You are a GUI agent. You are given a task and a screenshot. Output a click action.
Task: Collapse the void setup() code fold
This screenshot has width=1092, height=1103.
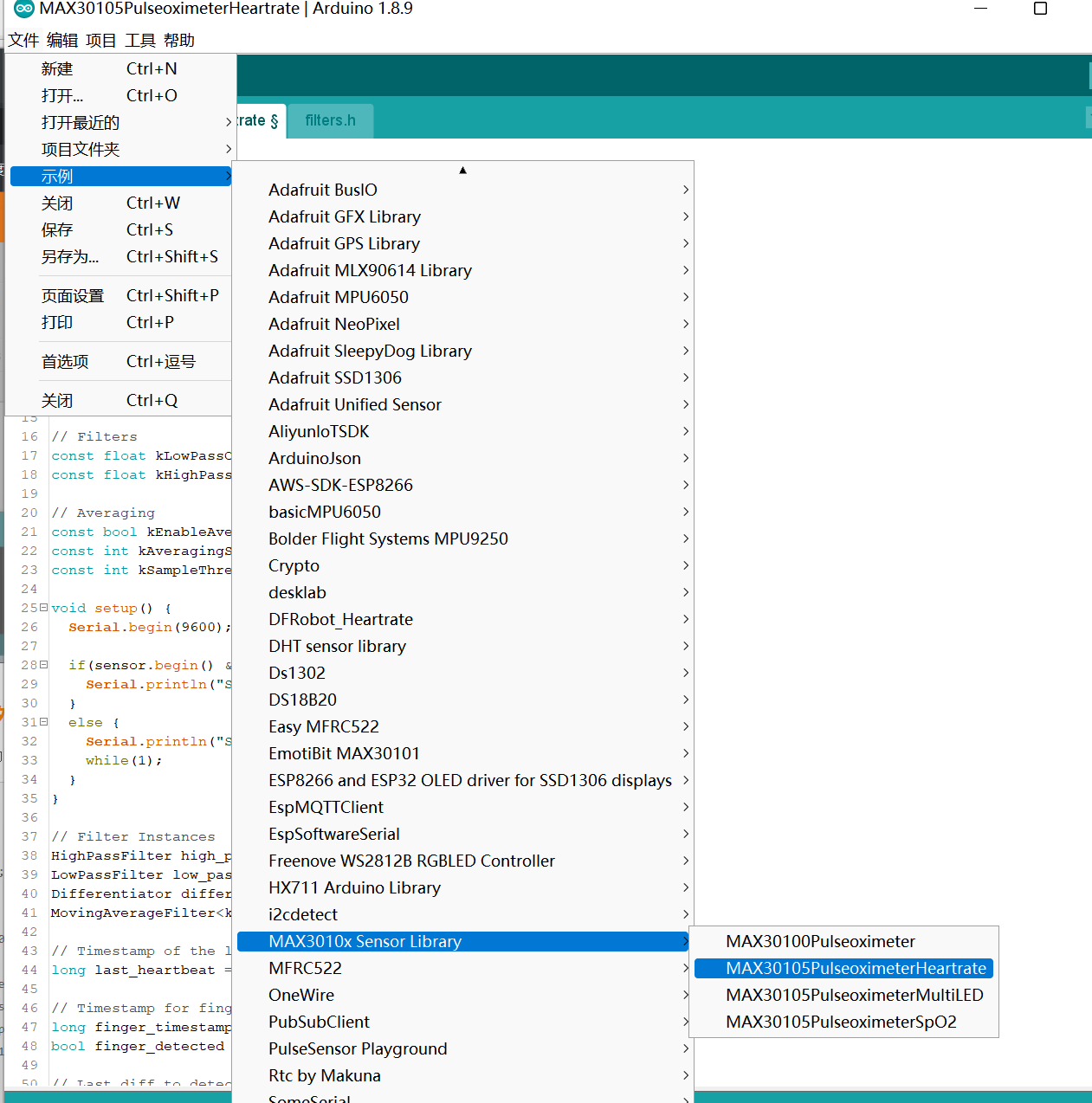pos(43,608)
